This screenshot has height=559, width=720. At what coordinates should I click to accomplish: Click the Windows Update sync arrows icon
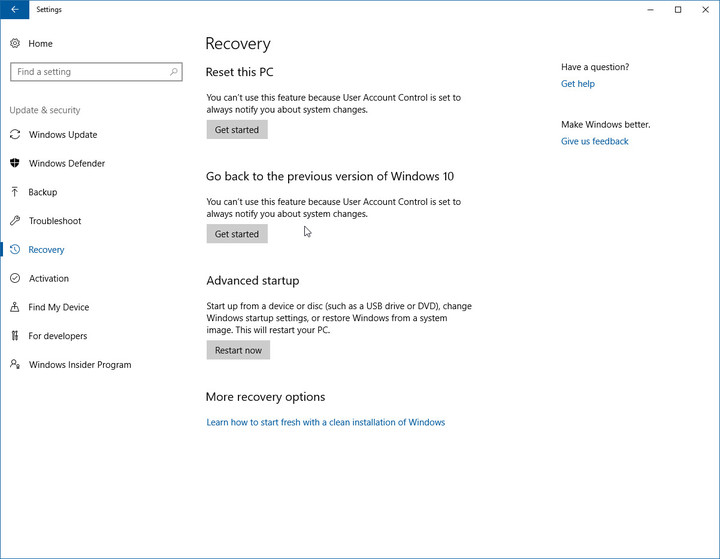tap(15, 134)
